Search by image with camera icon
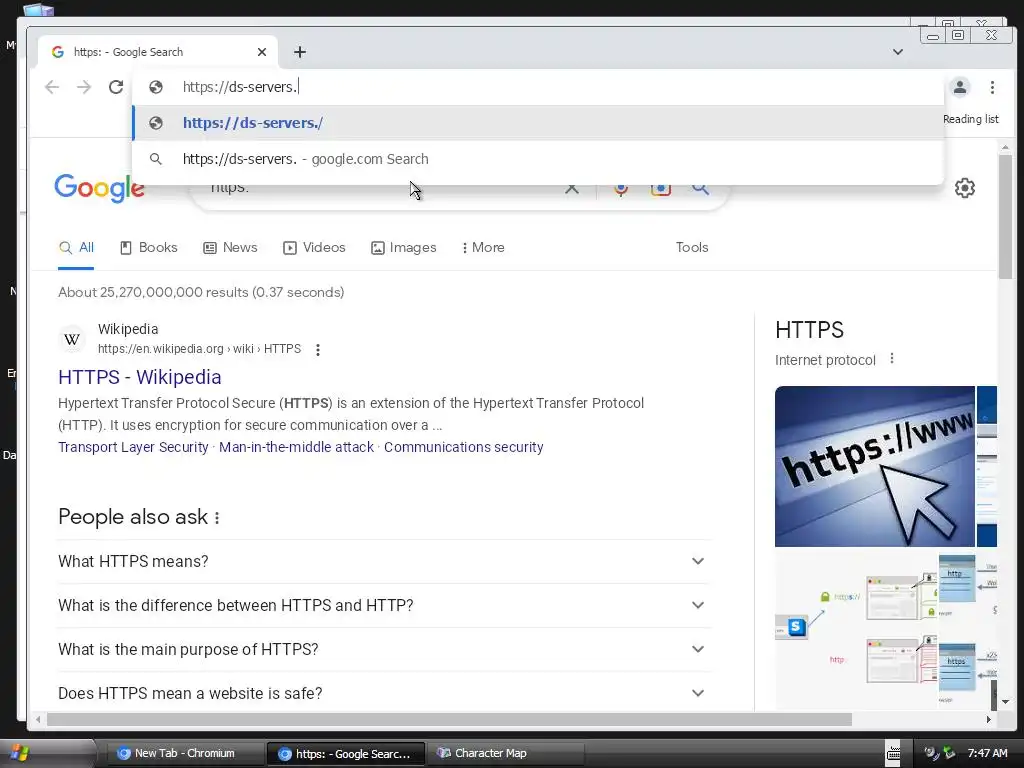 [x=660, y=189]
